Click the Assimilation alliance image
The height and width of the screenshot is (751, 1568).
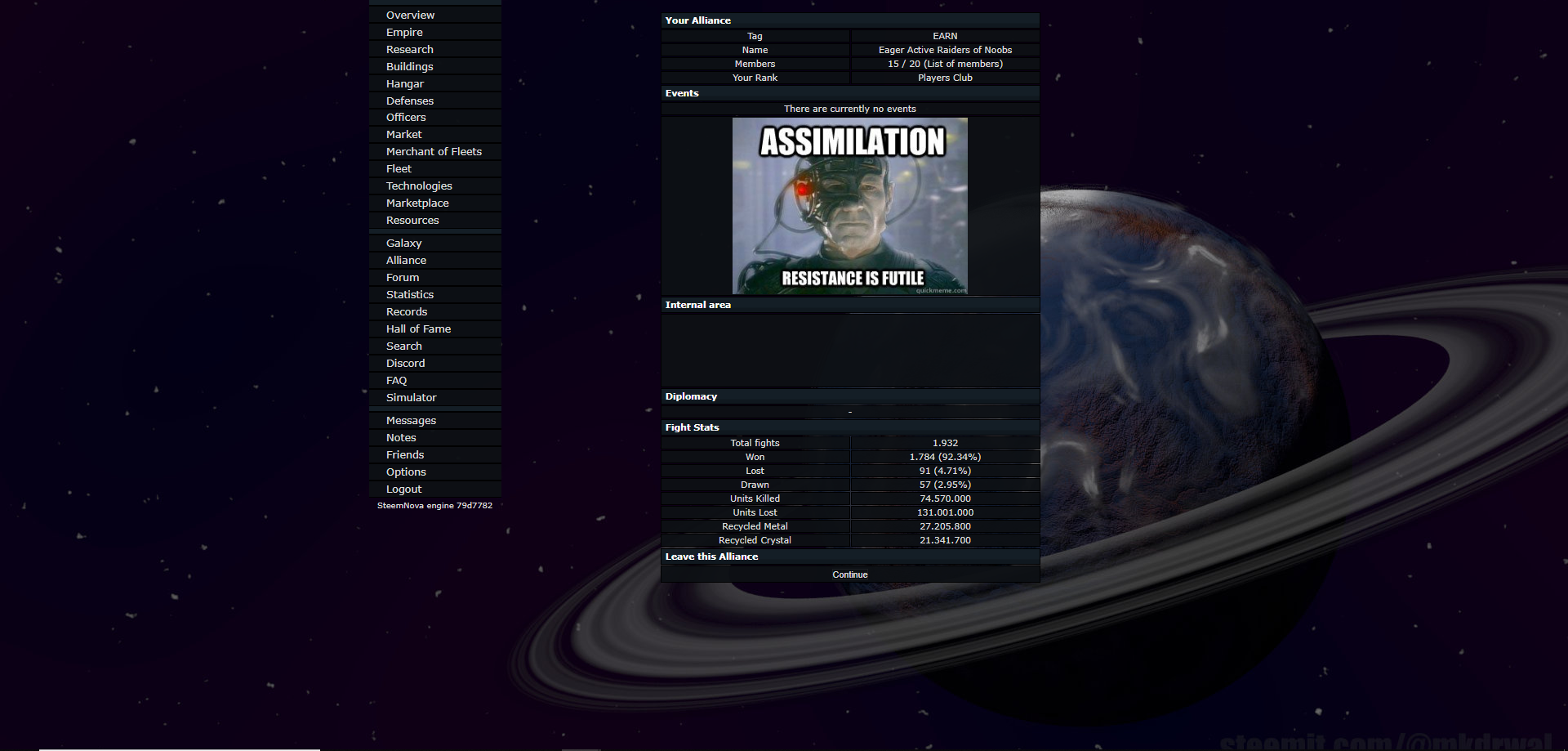pyautogui.click(x=850, y=206)
